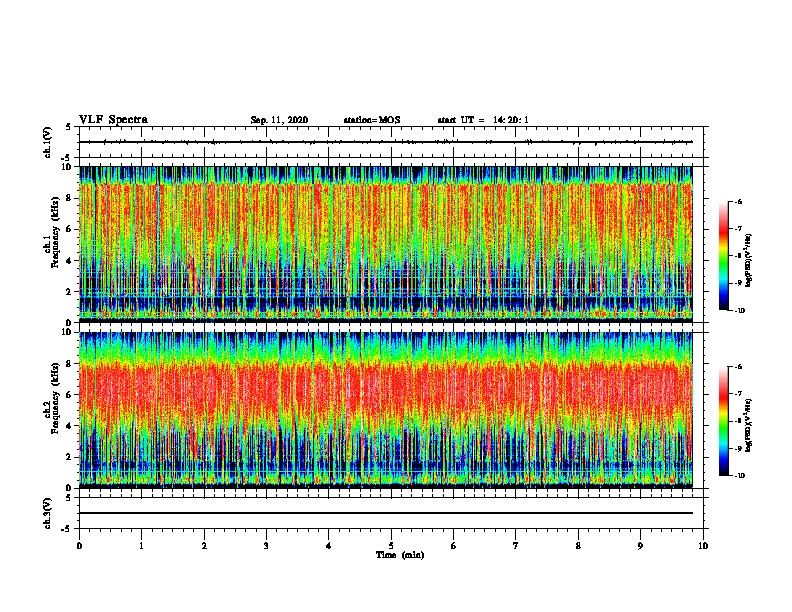Click the "-10" label on ch.1 color scale
The image size is (792, 612).
[x=739, y=311]
